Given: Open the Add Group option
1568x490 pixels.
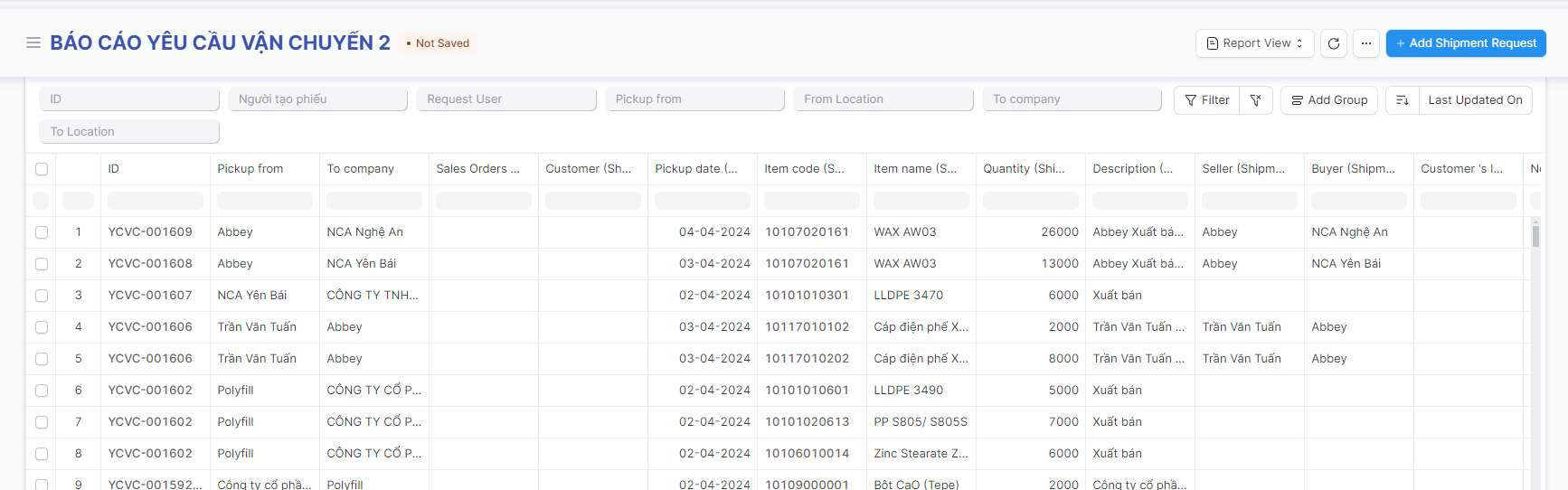Looking at the screenshot, I should pyautogui.click(x=1328, y=100).
